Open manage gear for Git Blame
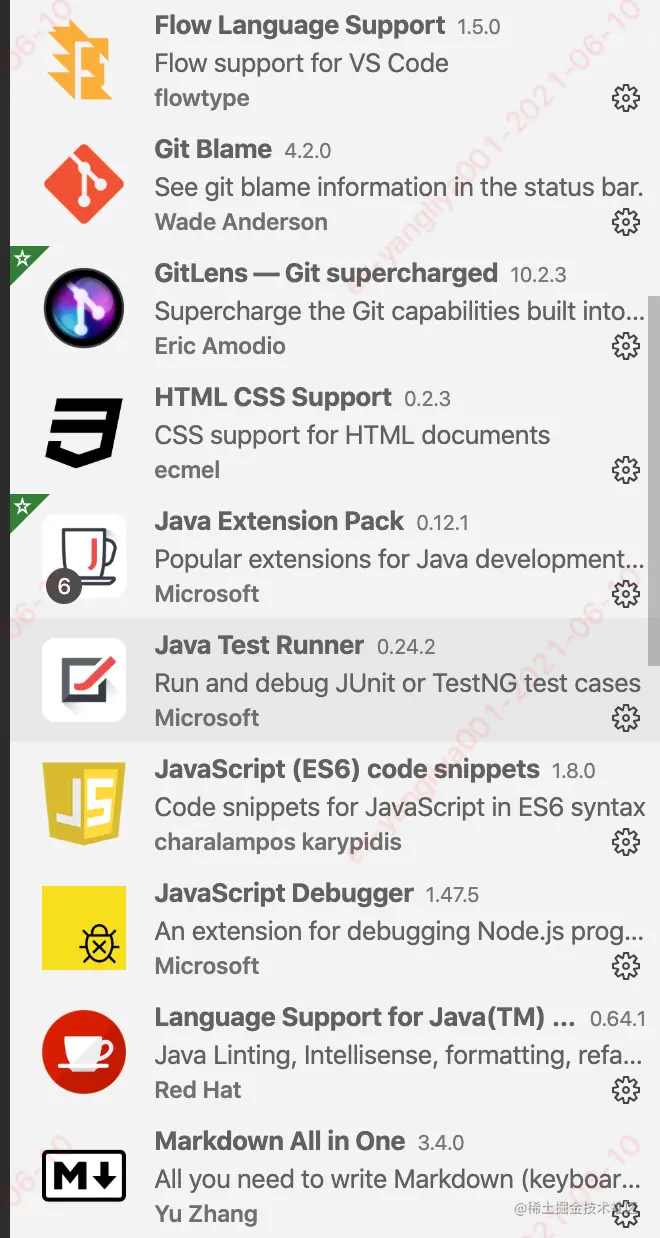The image size is (660, 1238). pyautogui.click(x=625, y=222)
